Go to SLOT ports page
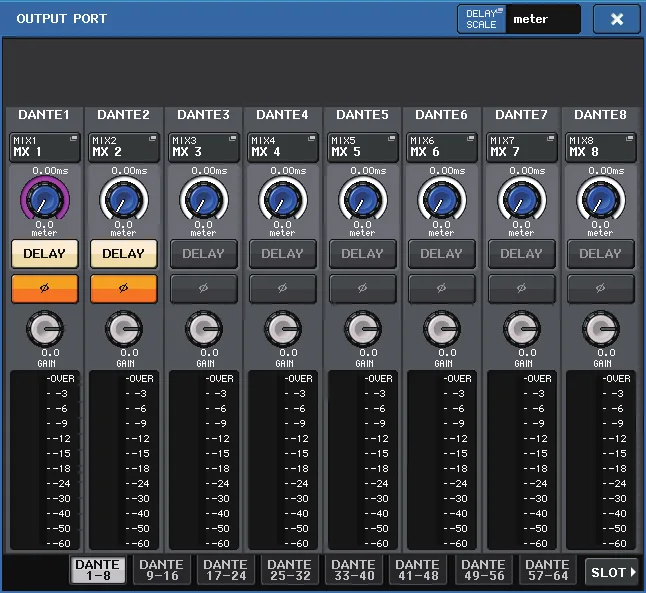Image resolution: width=646 pixels, height=593 pixels. 612,572
